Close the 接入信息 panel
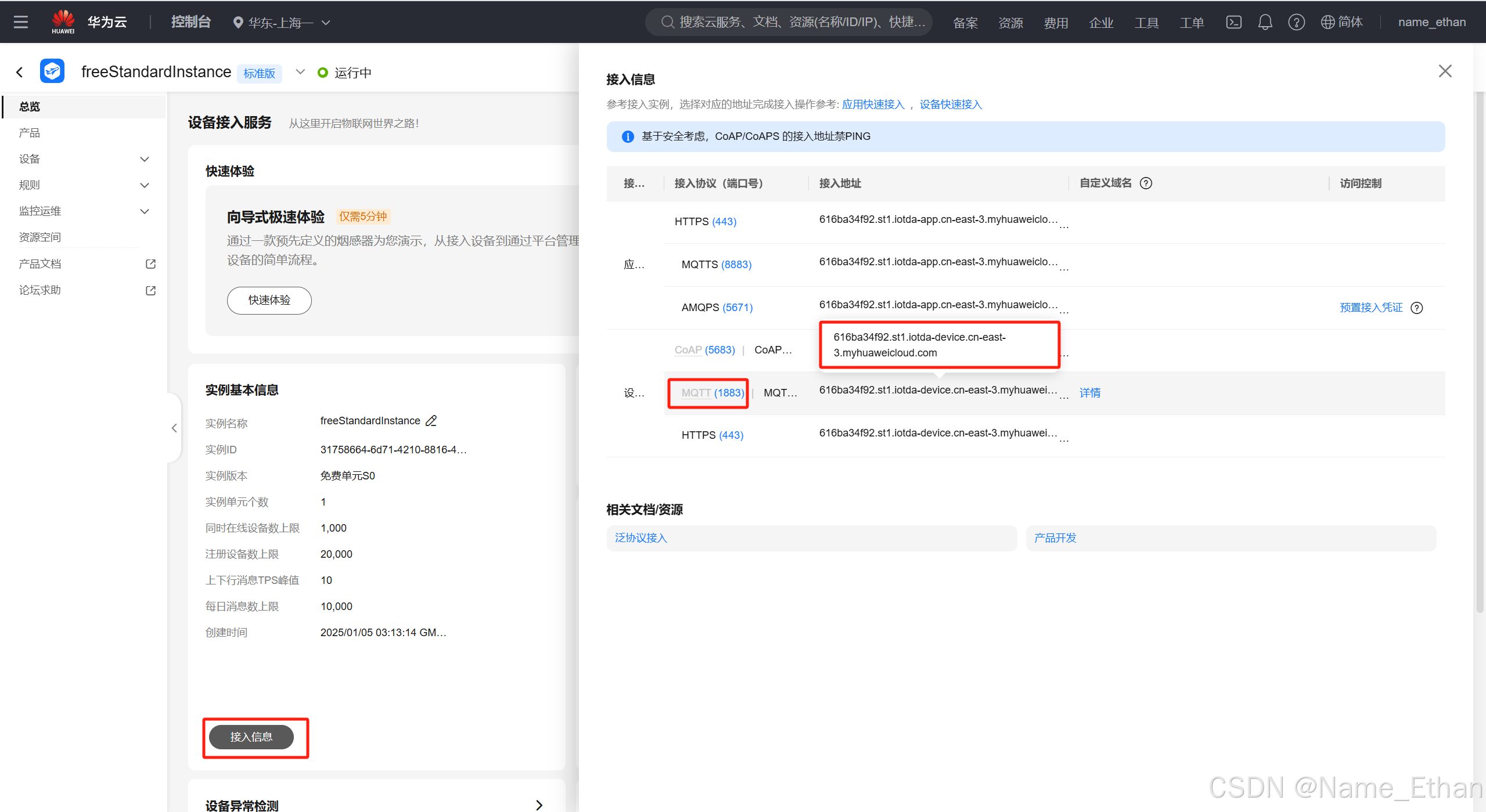The height and width of the screenshot is (812, 1486). (1445, 71)
